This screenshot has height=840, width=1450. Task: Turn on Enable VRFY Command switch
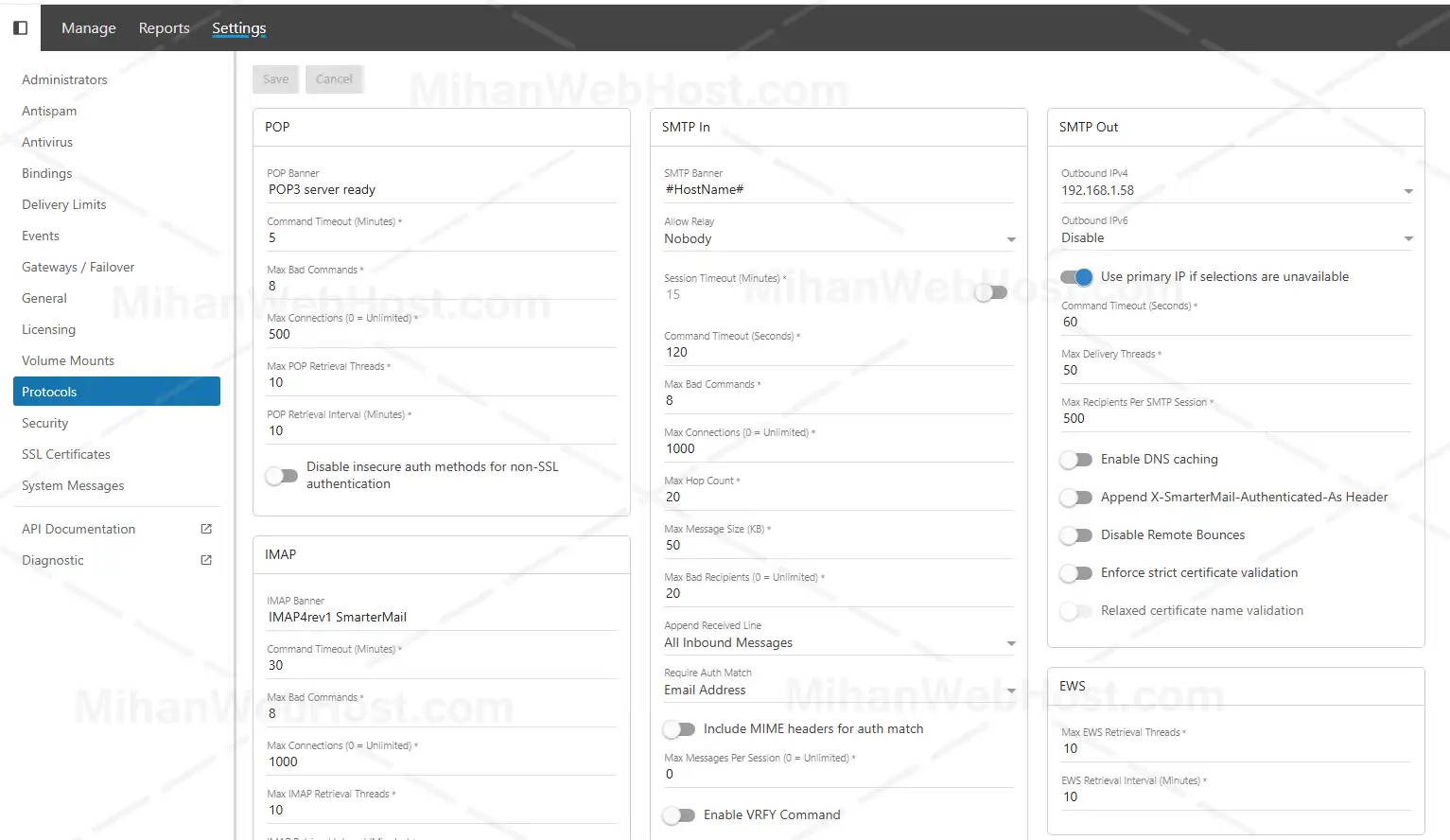click(x=679, y=815)
